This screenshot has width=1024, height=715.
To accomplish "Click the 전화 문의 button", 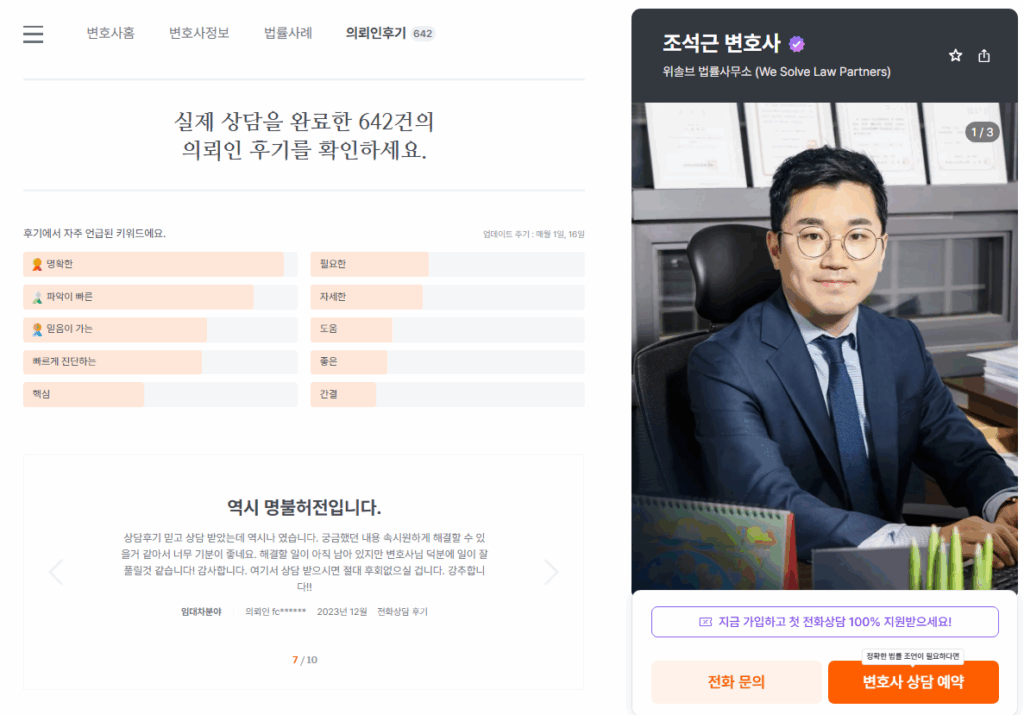I will (736, 682).
